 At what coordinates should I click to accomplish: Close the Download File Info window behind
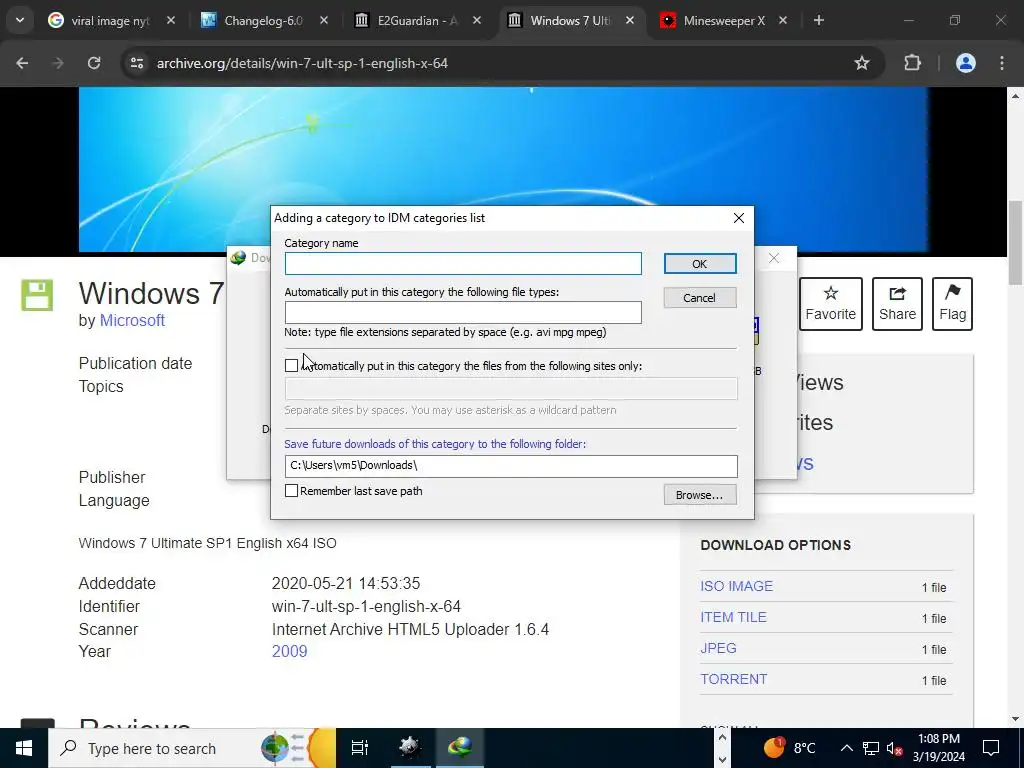coord(774,258)
